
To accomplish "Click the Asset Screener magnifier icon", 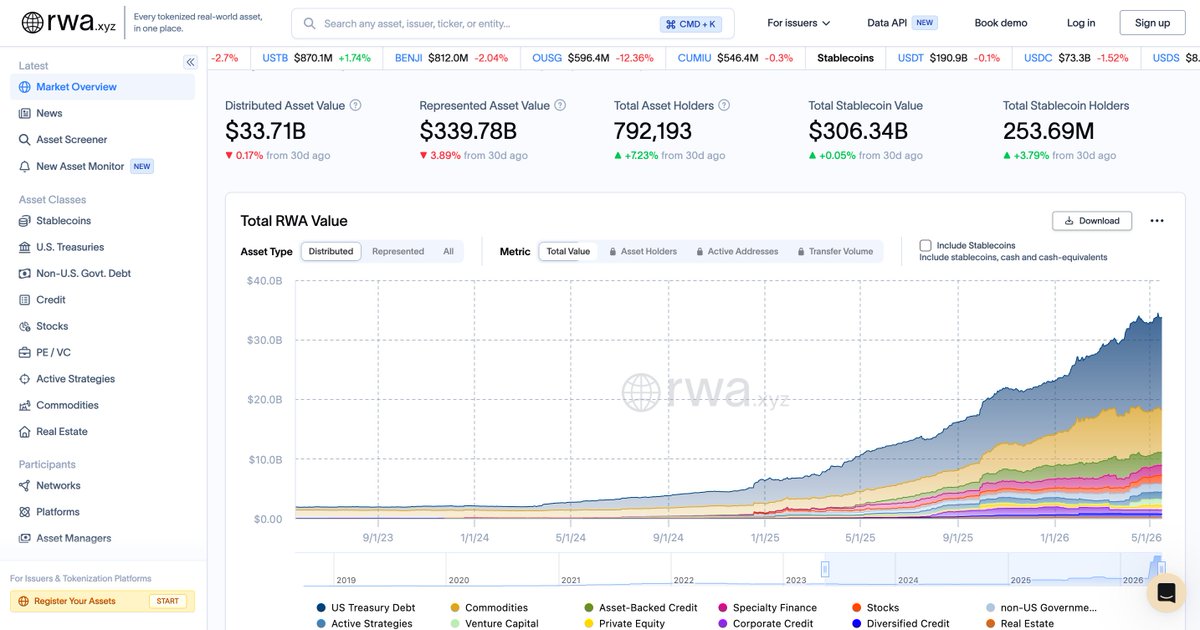I will [x=25, y=140].
